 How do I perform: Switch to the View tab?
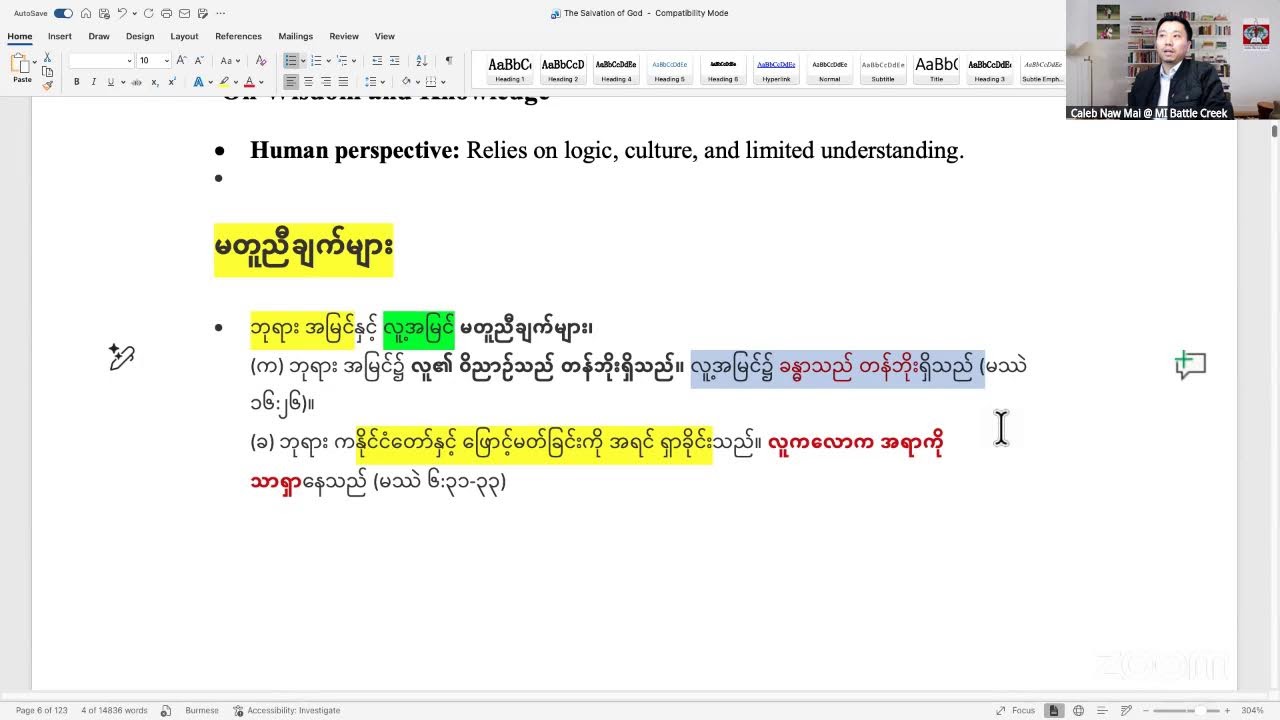(384, 36)
